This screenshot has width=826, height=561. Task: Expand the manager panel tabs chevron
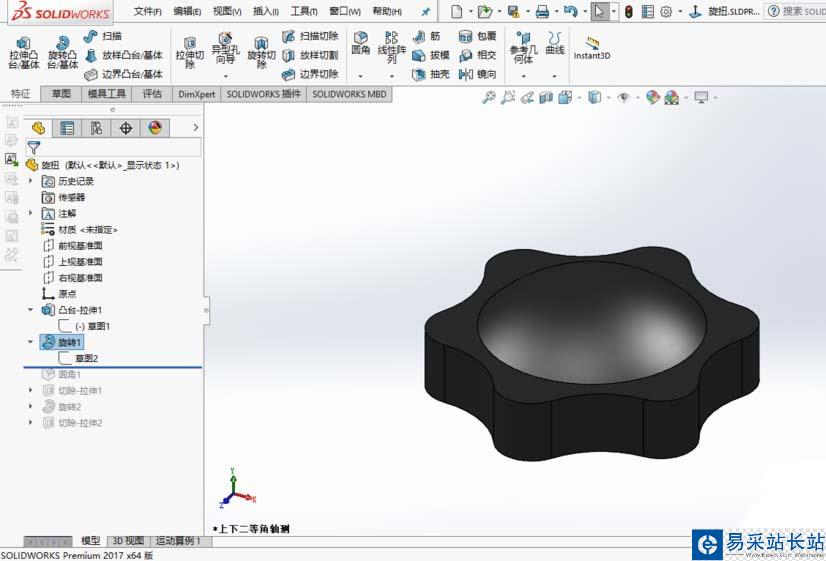click(195, 127)
